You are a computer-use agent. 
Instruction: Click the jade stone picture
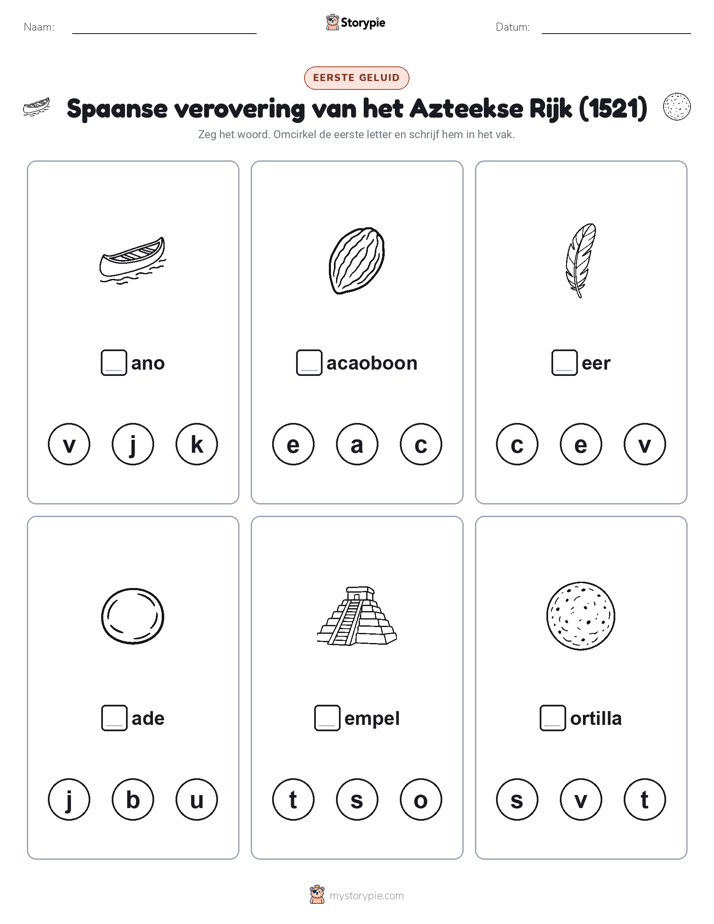[133, 616]
